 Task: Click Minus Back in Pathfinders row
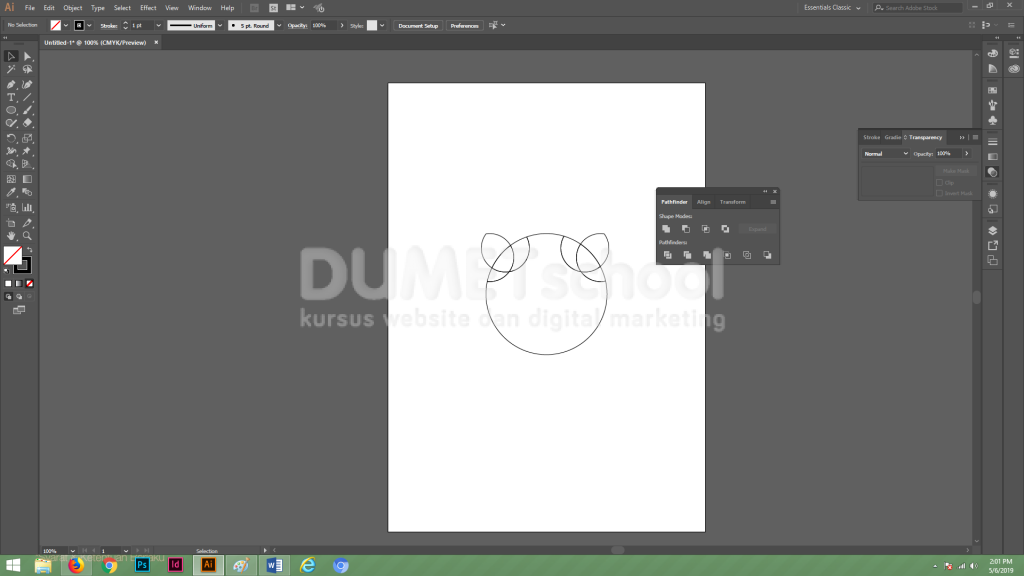[x=767, y=255]
